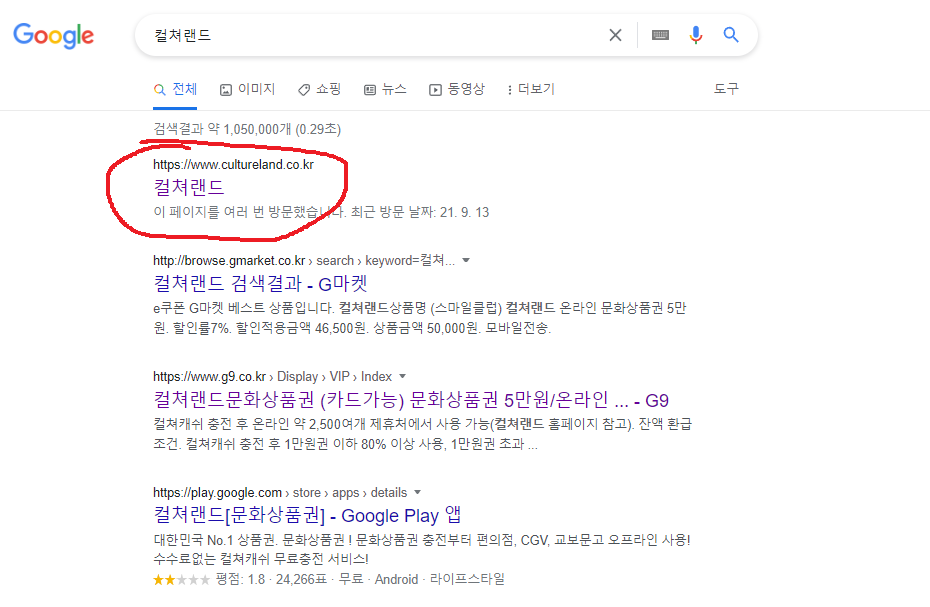Open the 컬쳐랜드 official site result
Screen dimensions: 930x607
pyautogui.click(x=189, y=187)
